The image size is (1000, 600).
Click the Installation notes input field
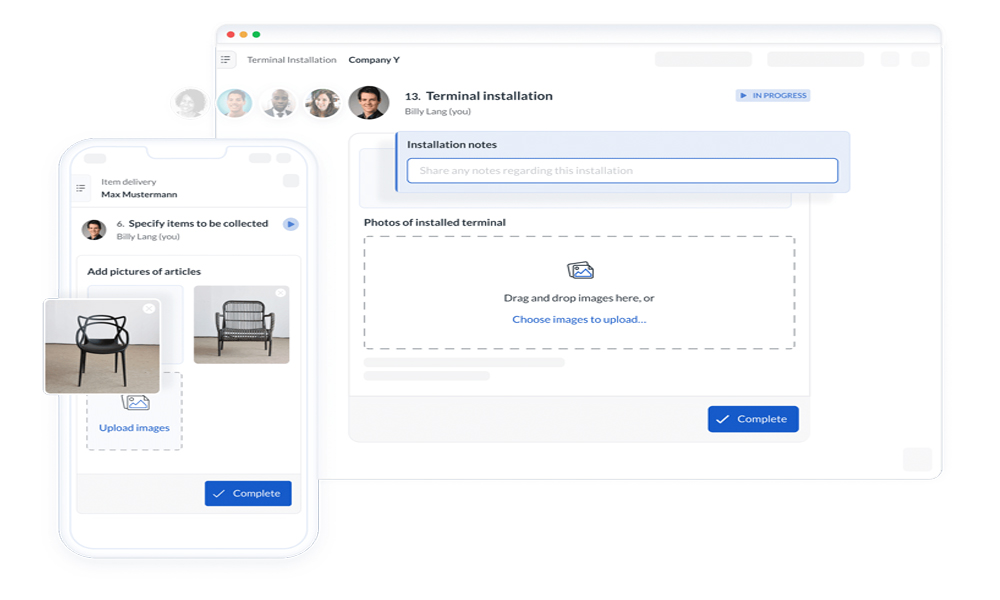click(622, 171)
